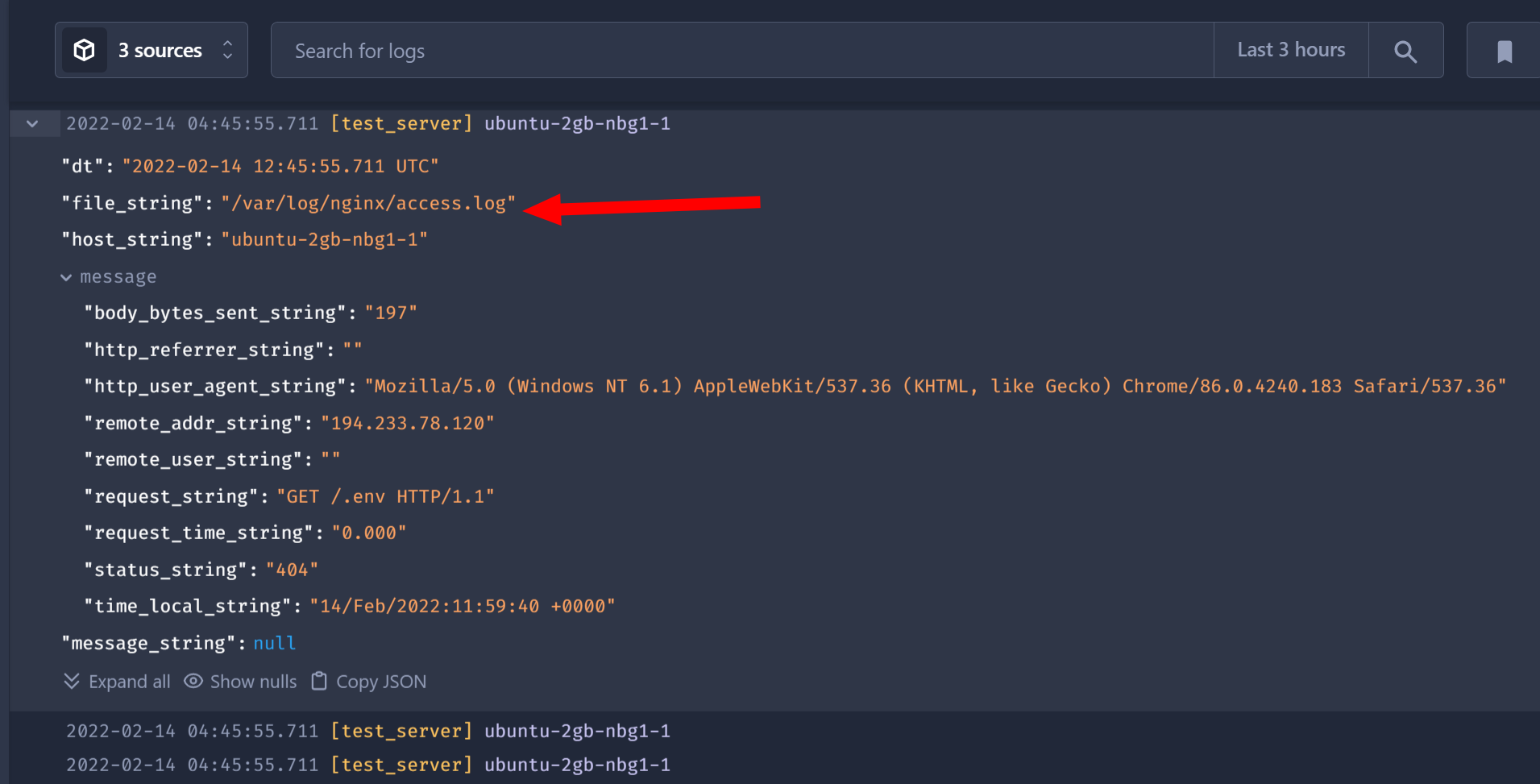
Task: Select the test_server label in the log header
Action: 401,123
